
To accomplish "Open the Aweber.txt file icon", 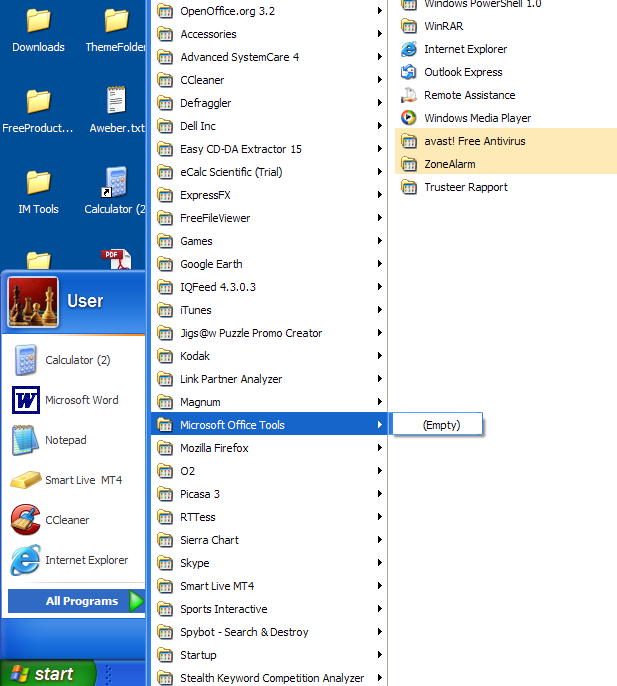I will 116,100.
